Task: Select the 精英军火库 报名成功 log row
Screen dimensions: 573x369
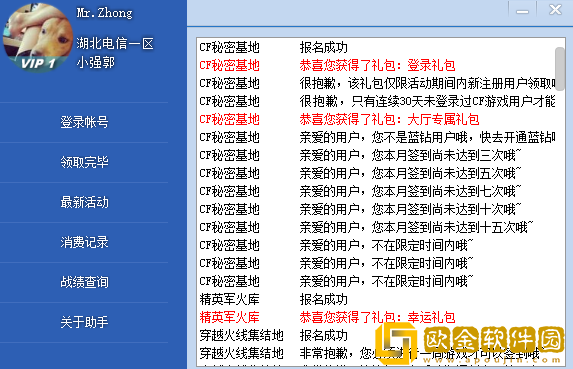Action: pyautogui.click(x=376, y=300)
